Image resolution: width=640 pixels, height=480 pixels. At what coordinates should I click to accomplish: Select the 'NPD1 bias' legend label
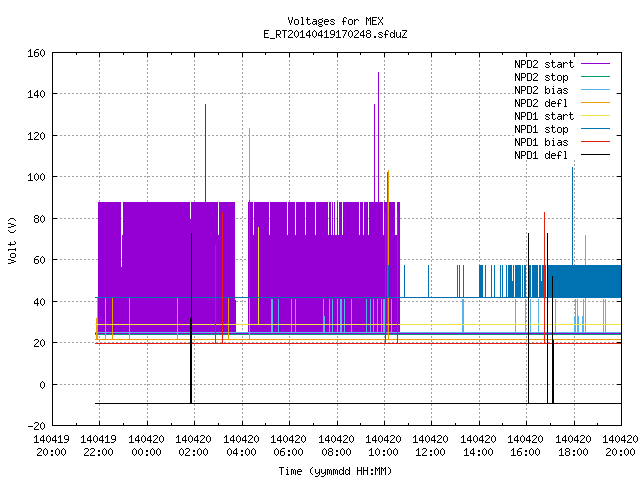541,142
